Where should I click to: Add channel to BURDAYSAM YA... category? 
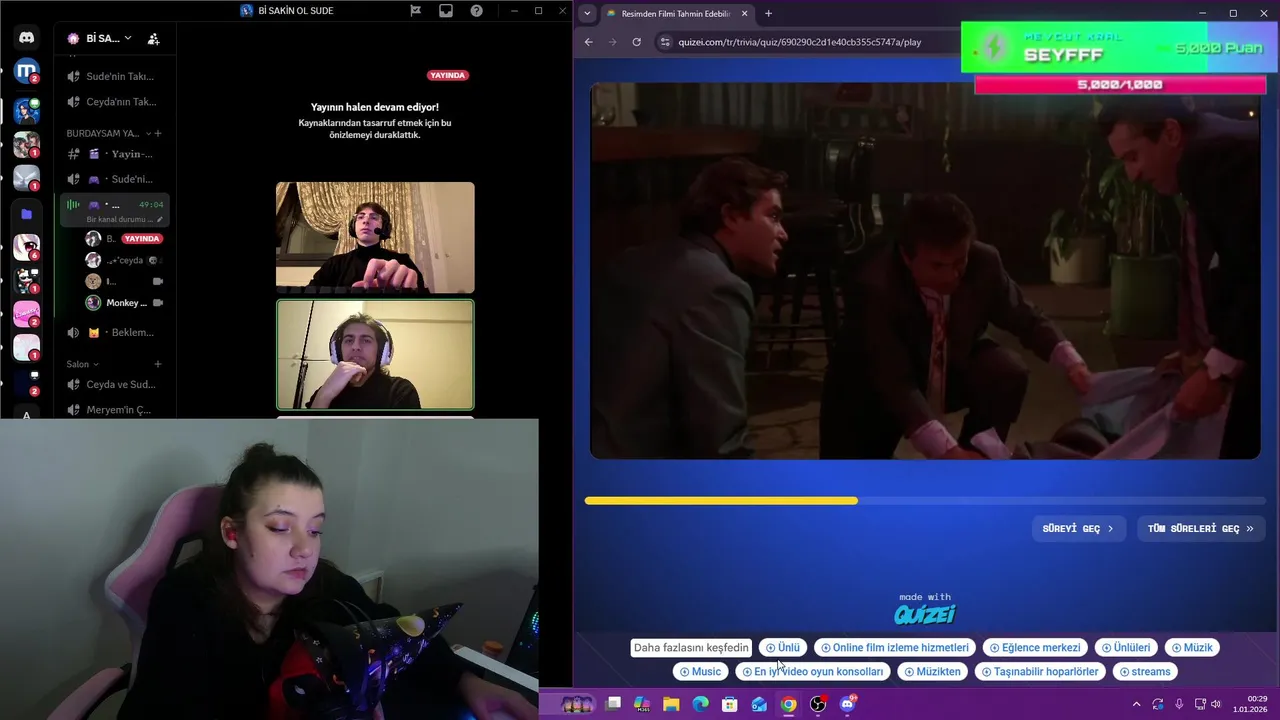pos(158,133)
